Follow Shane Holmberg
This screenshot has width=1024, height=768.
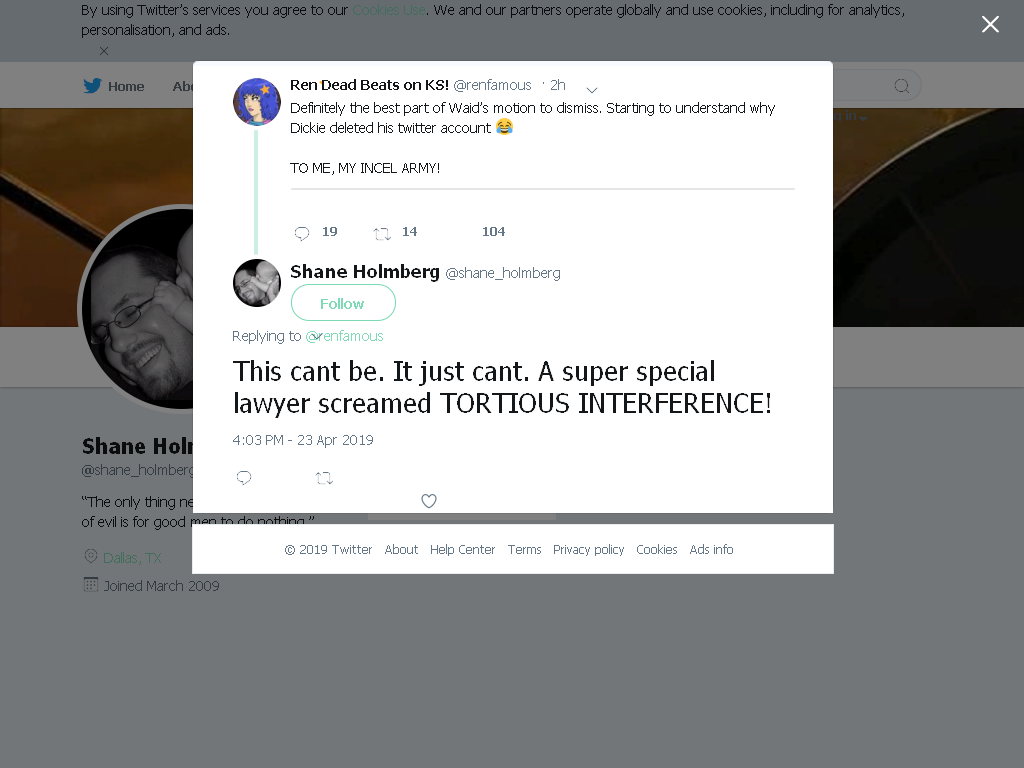[x=343, y=303]
